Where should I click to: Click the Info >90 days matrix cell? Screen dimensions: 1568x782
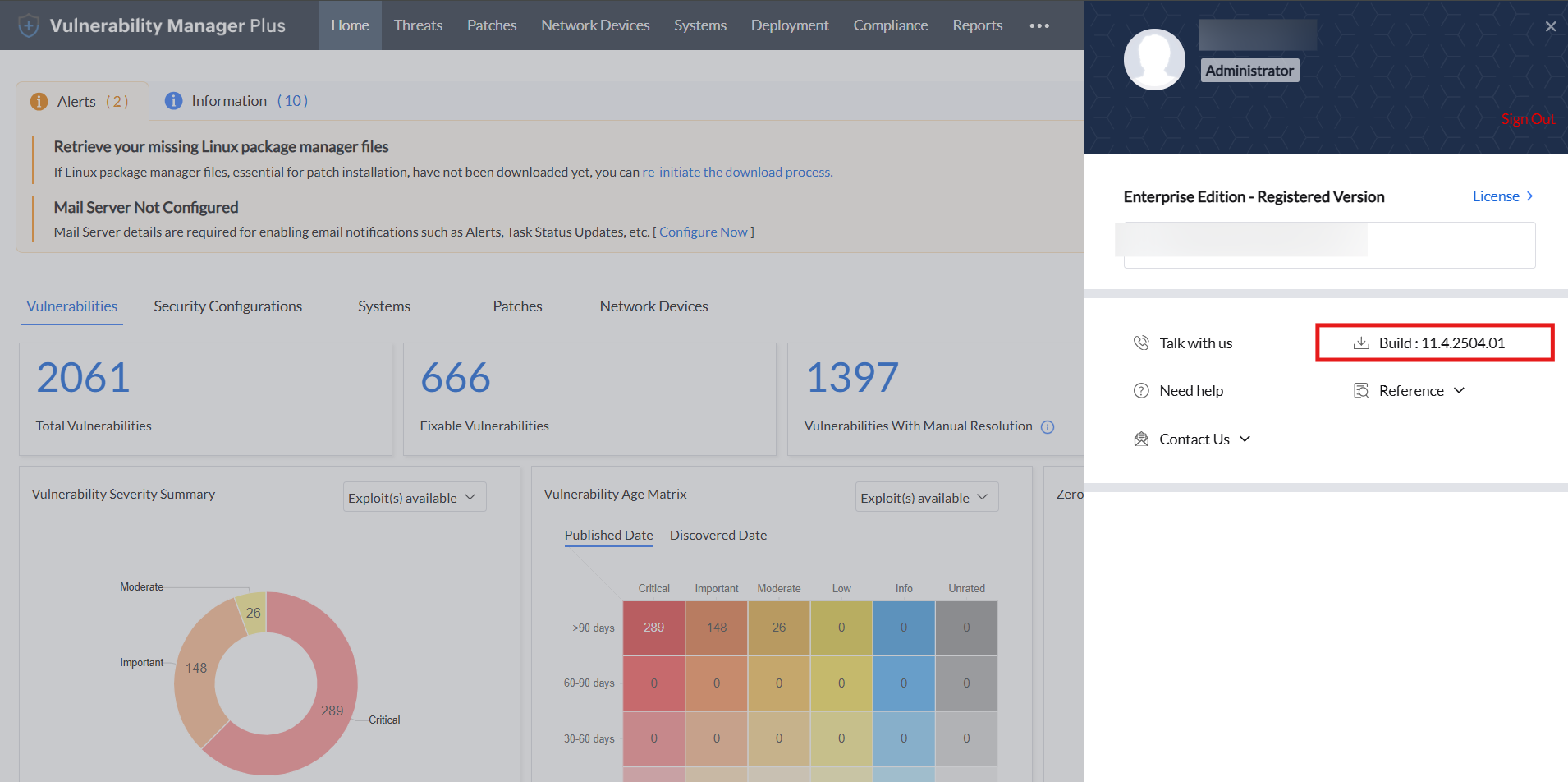tap(904, 628)
